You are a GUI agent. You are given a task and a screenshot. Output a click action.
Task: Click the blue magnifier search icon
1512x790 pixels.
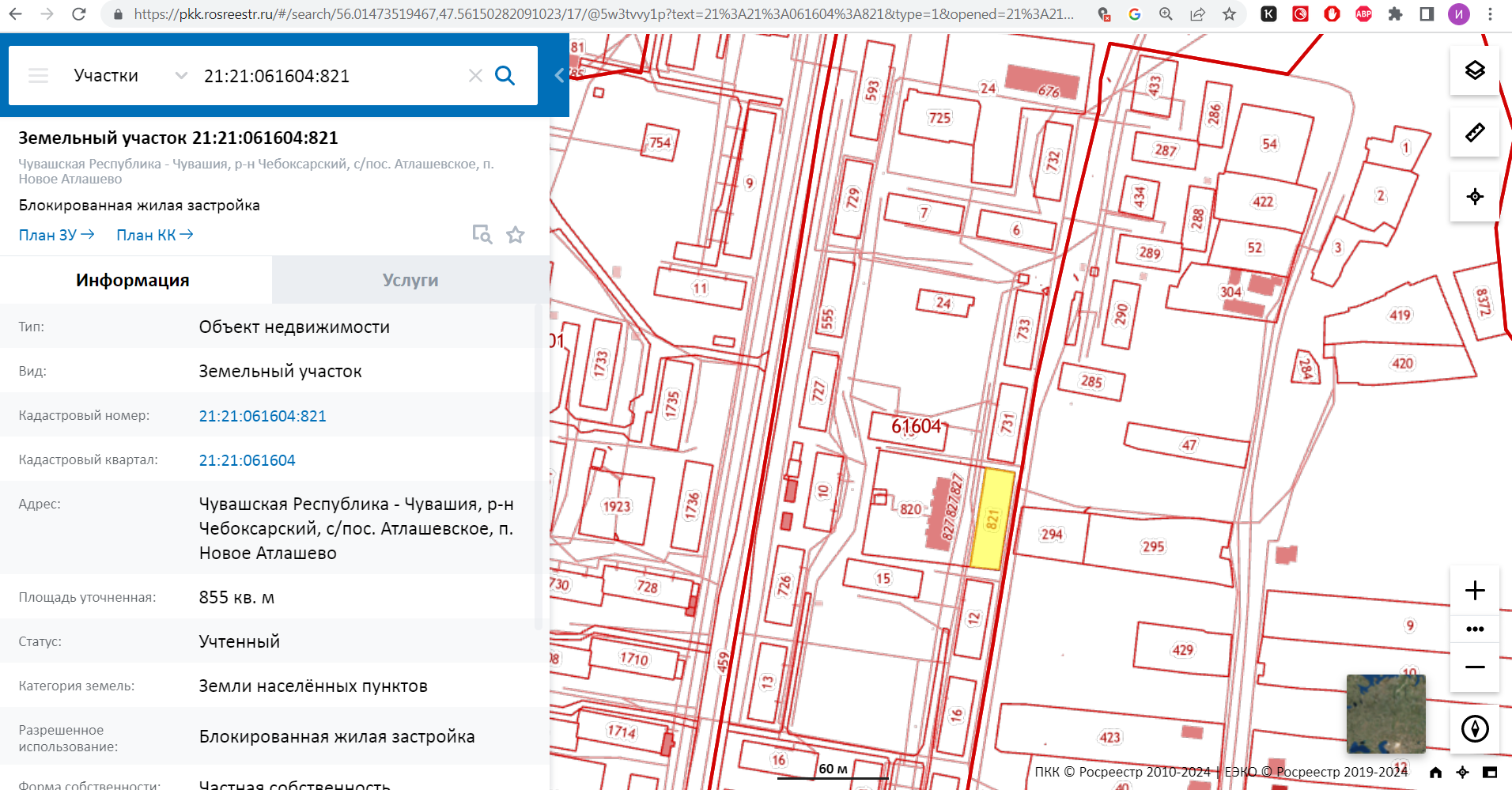coord(505,76)
